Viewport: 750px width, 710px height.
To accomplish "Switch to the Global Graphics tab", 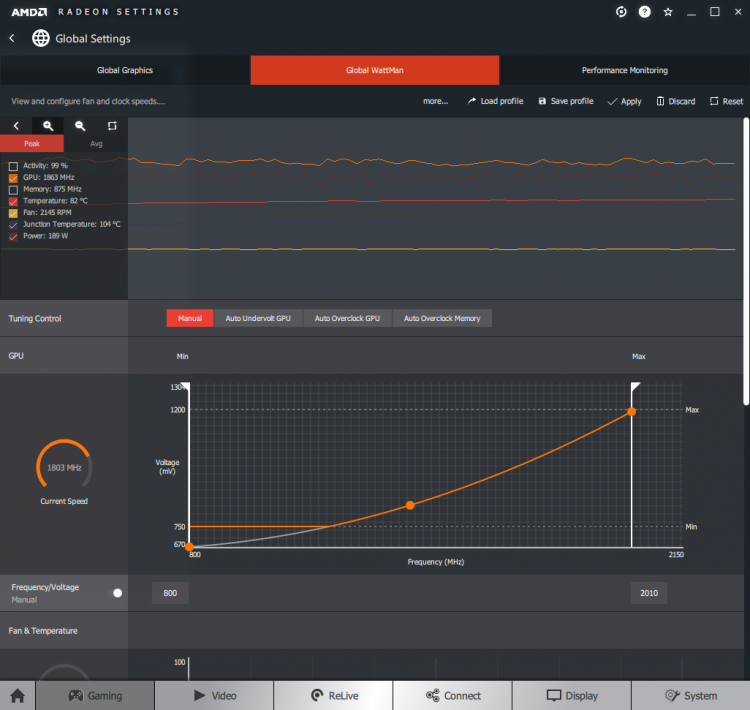I will tap(125, 70).
